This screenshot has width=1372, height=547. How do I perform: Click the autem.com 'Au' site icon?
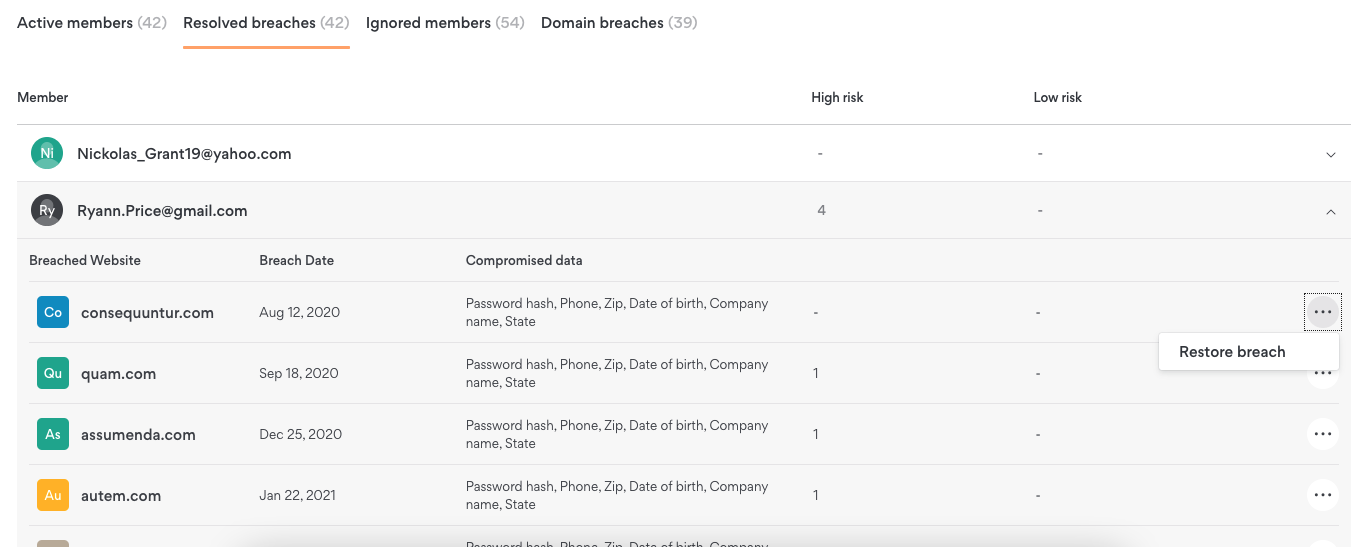click(53, 495)
